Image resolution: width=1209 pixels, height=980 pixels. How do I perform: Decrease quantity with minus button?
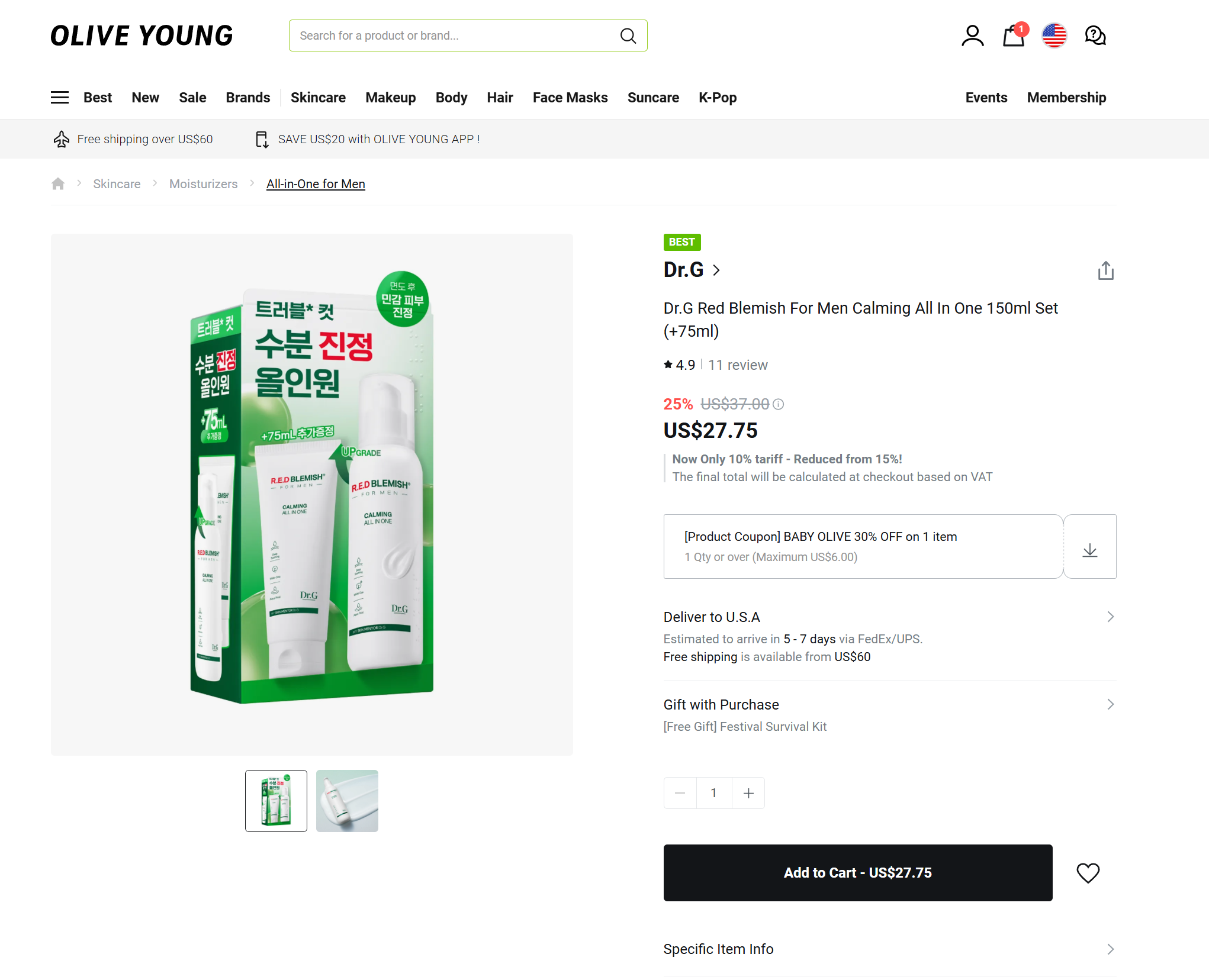tap(680, 793)
